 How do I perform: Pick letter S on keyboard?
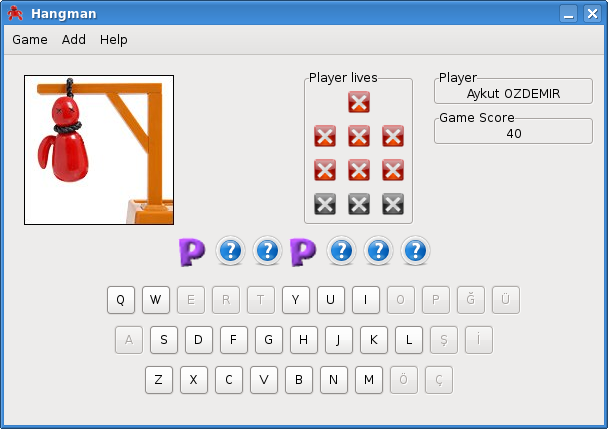[x=163, y=340]
